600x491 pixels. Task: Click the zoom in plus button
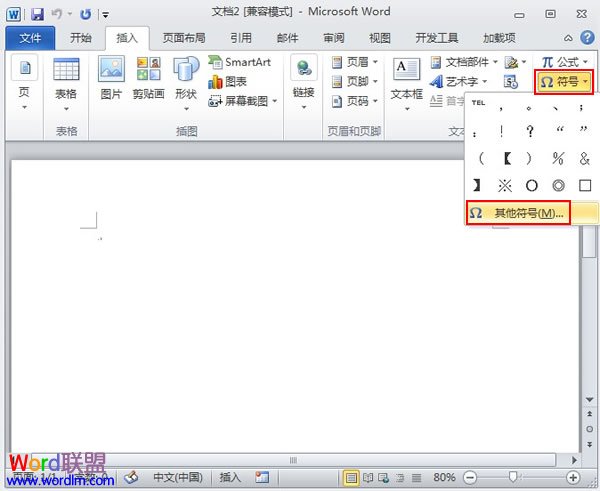[x=573, y=477]
